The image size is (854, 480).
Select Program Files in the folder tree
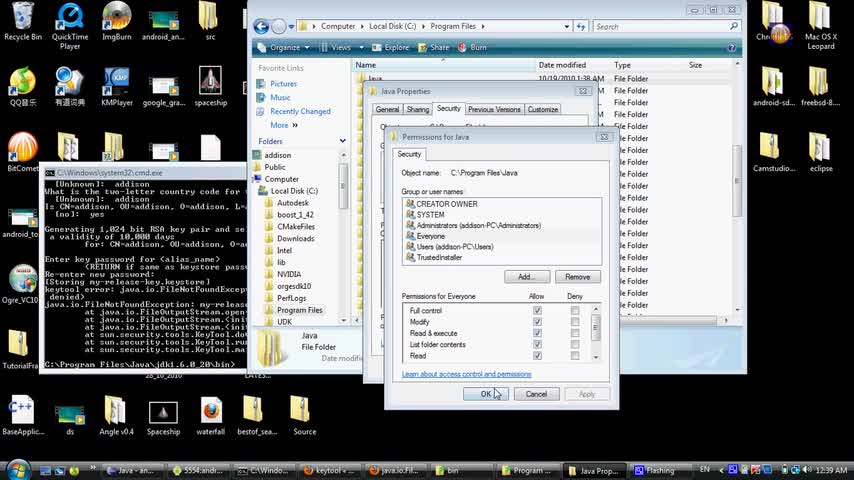coord(300,310)
